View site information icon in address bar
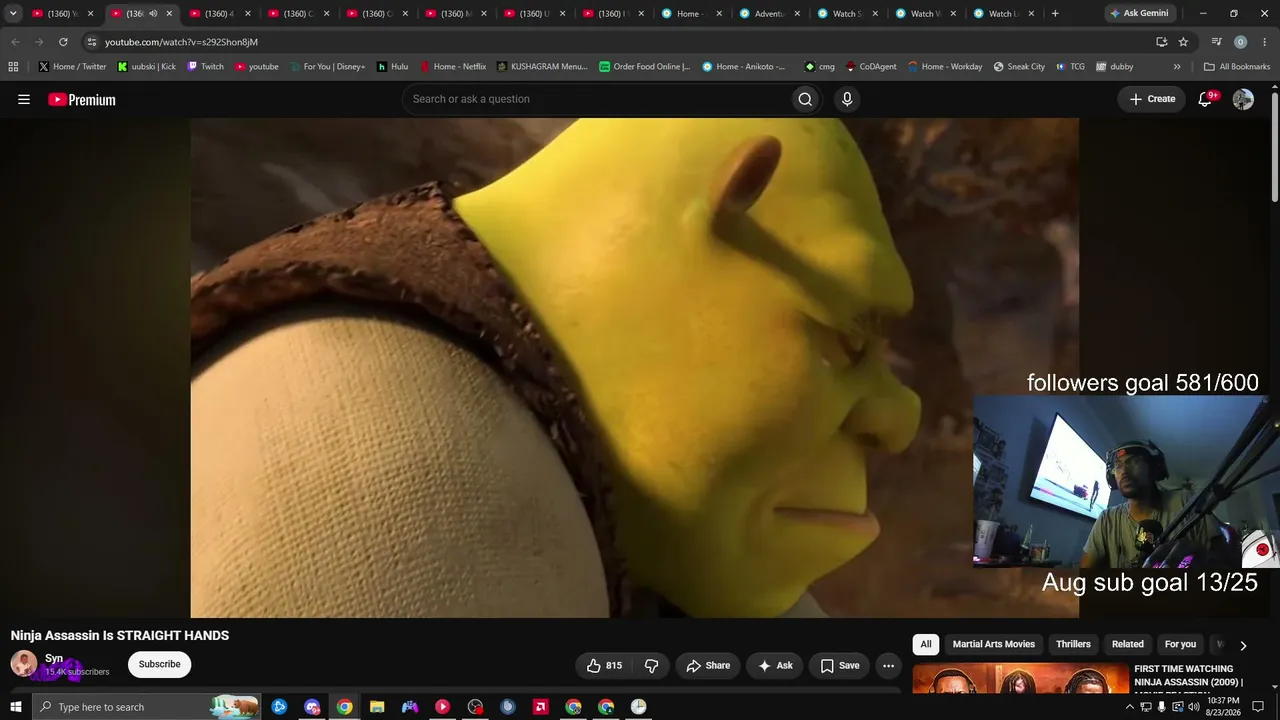This screenshot has height=720, width=1280. click(91, 42)
